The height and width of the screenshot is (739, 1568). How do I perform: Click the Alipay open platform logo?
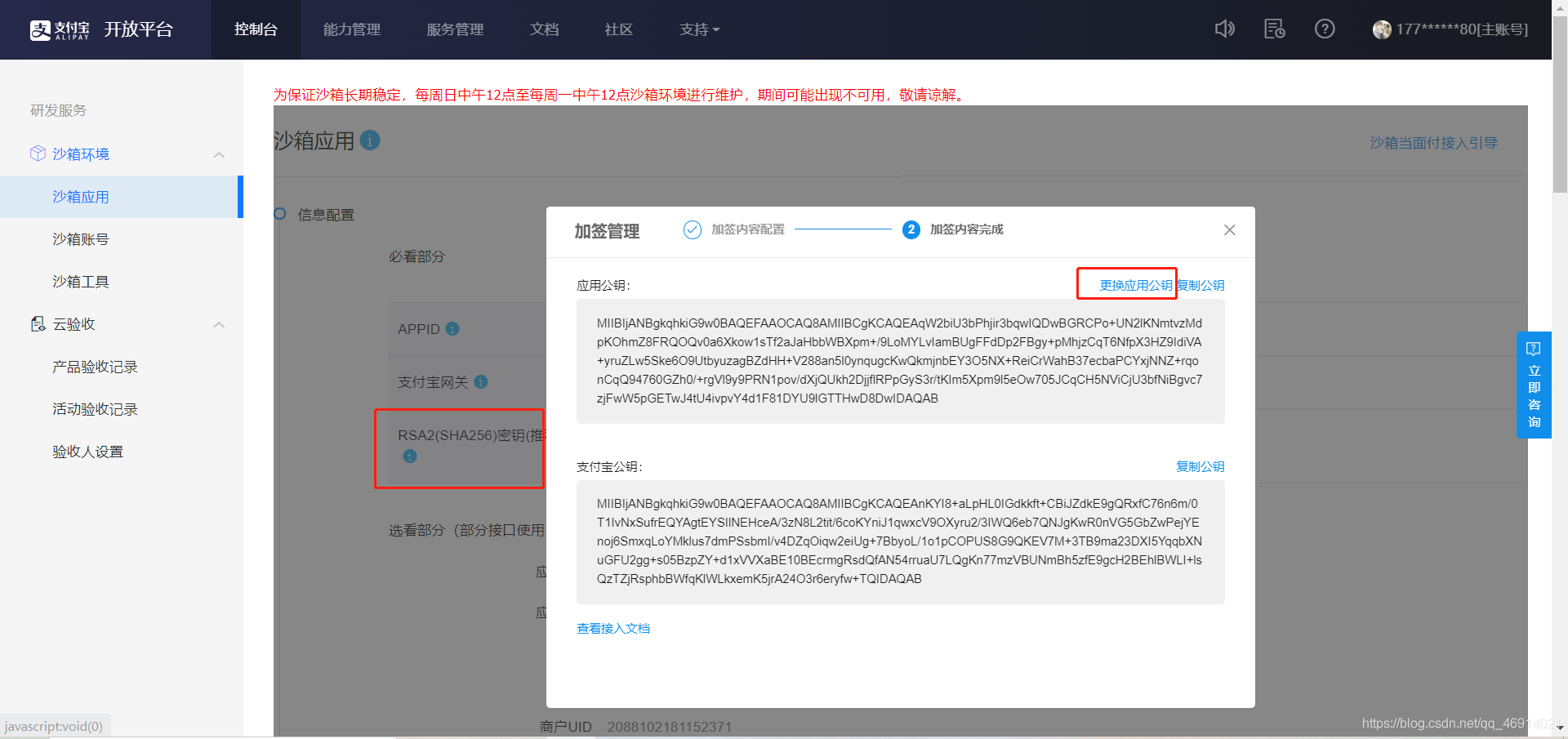click(x=101, y=29)
